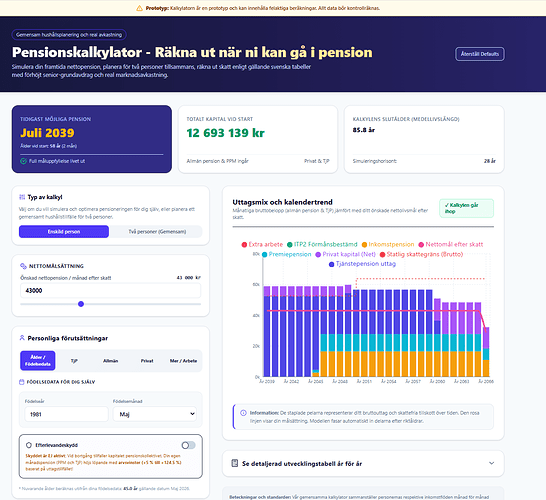Click the warning triangle icon in prototype banner
This screenshot has height=500, width=546.
point(139,8)
